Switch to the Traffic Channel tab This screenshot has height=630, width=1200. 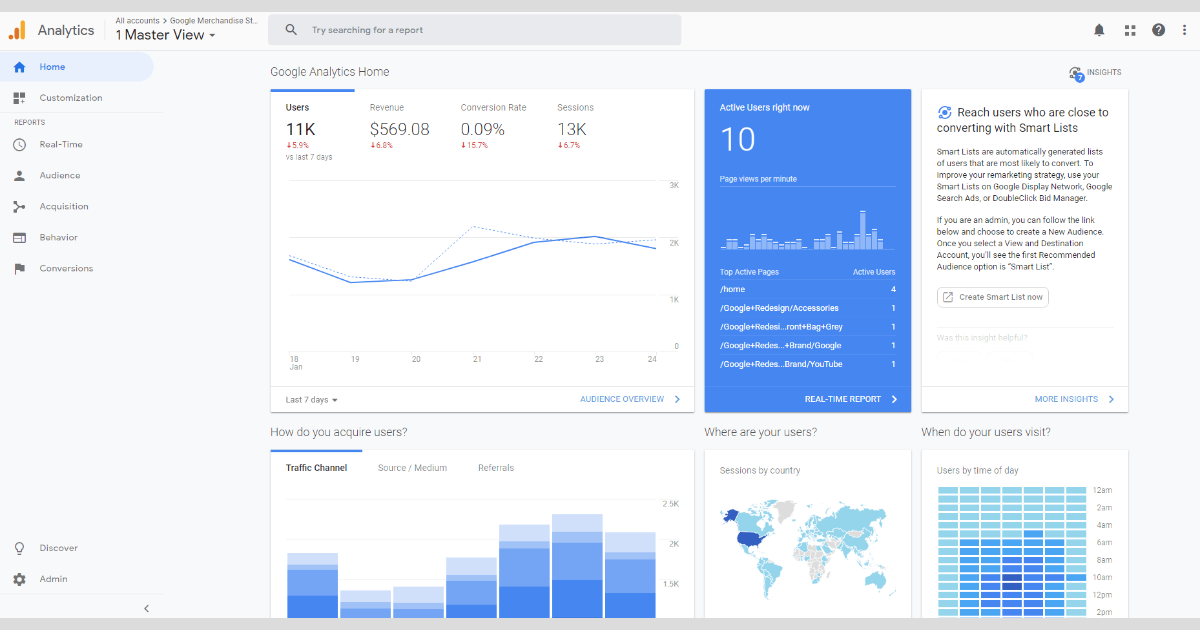(316, 468)
